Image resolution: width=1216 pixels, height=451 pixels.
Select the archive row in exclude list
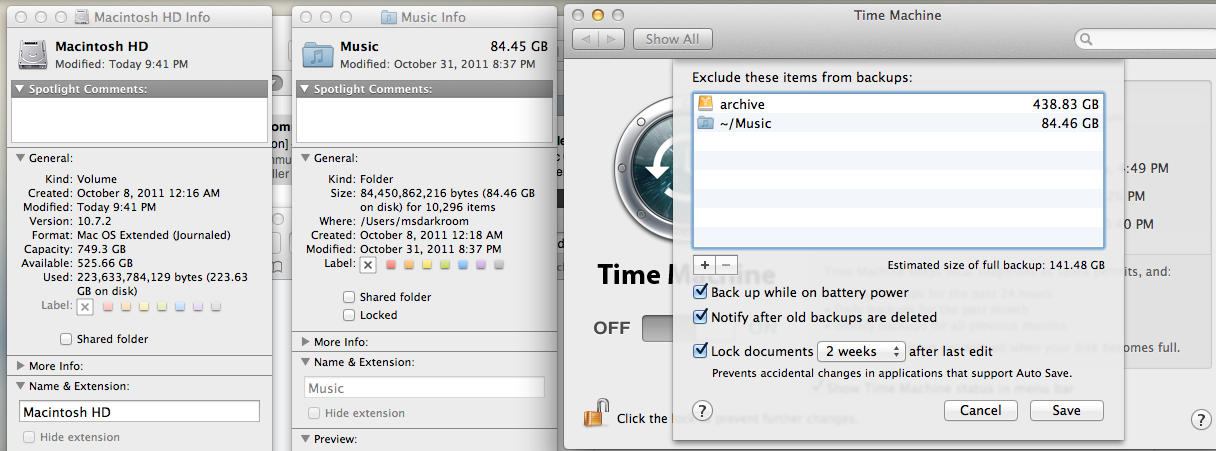pos(898,104)
